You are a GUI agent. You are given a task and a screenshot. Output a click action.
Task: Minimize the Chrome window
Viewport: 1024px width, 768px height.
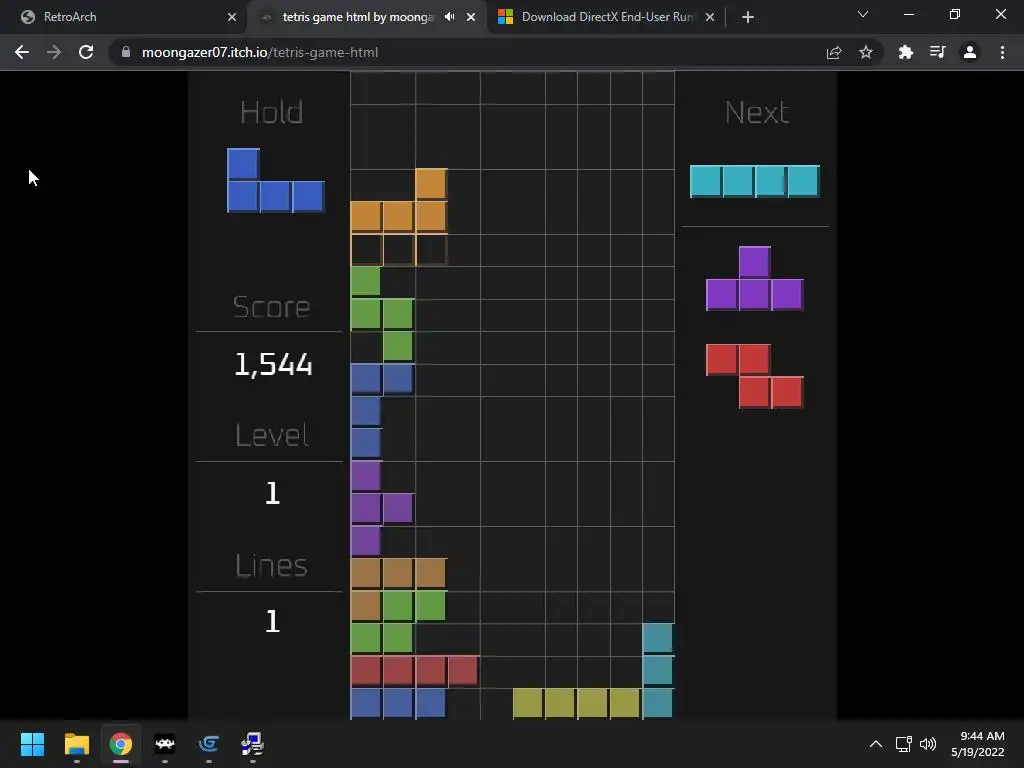point(909,14)
